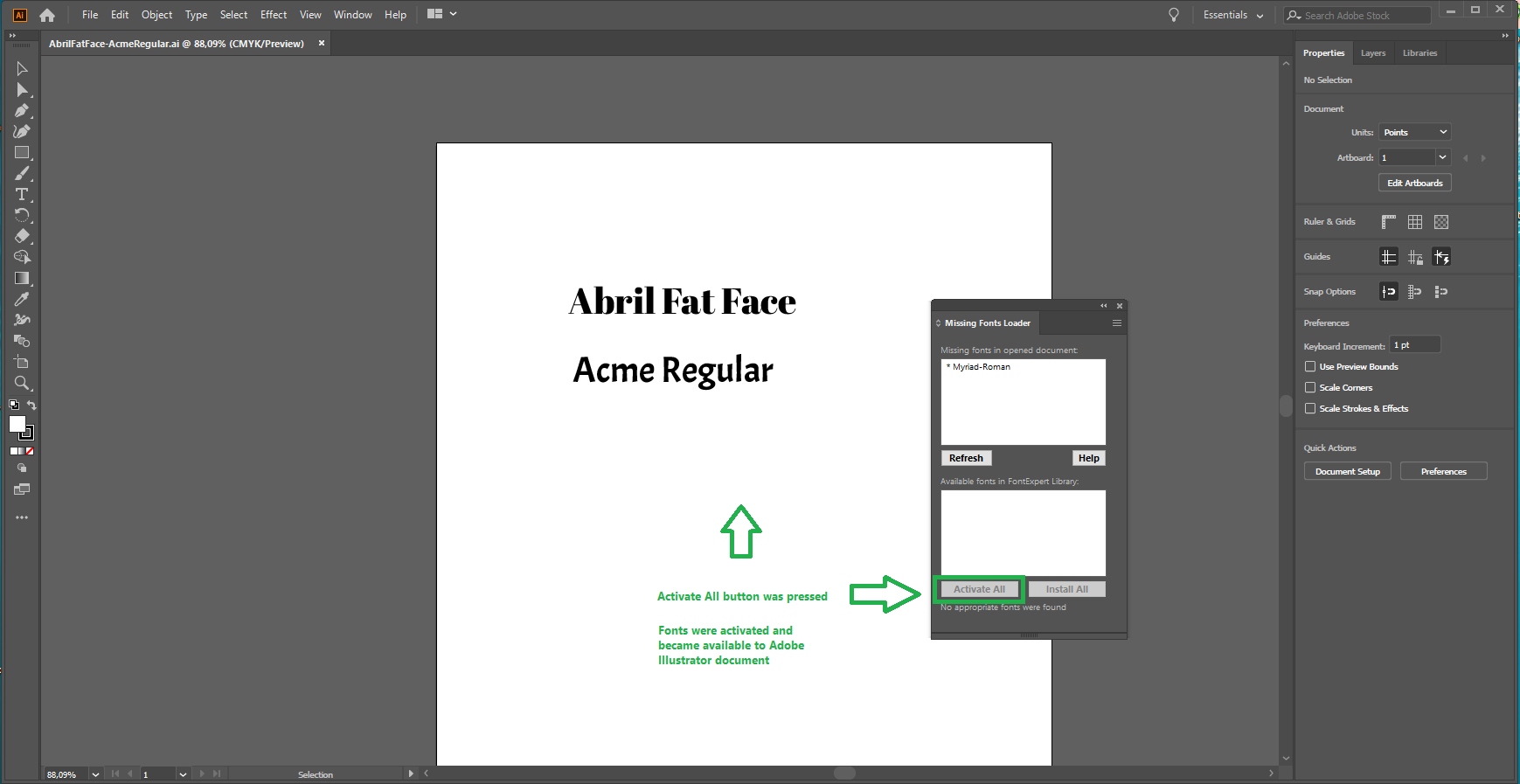
Task: Enable Scale Strokes & Effects checkbox
Action: pos(1310,409)
